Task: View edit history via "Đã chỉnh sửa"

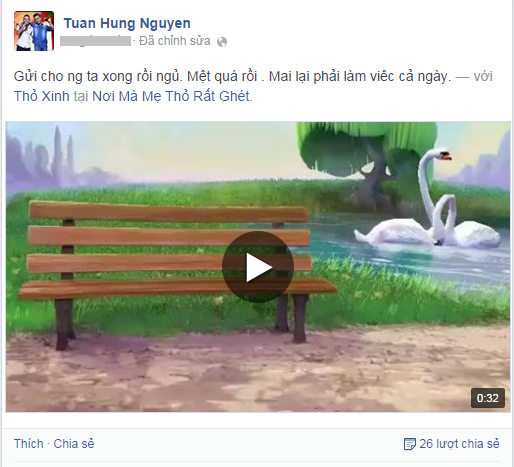Action: [175, 41]
